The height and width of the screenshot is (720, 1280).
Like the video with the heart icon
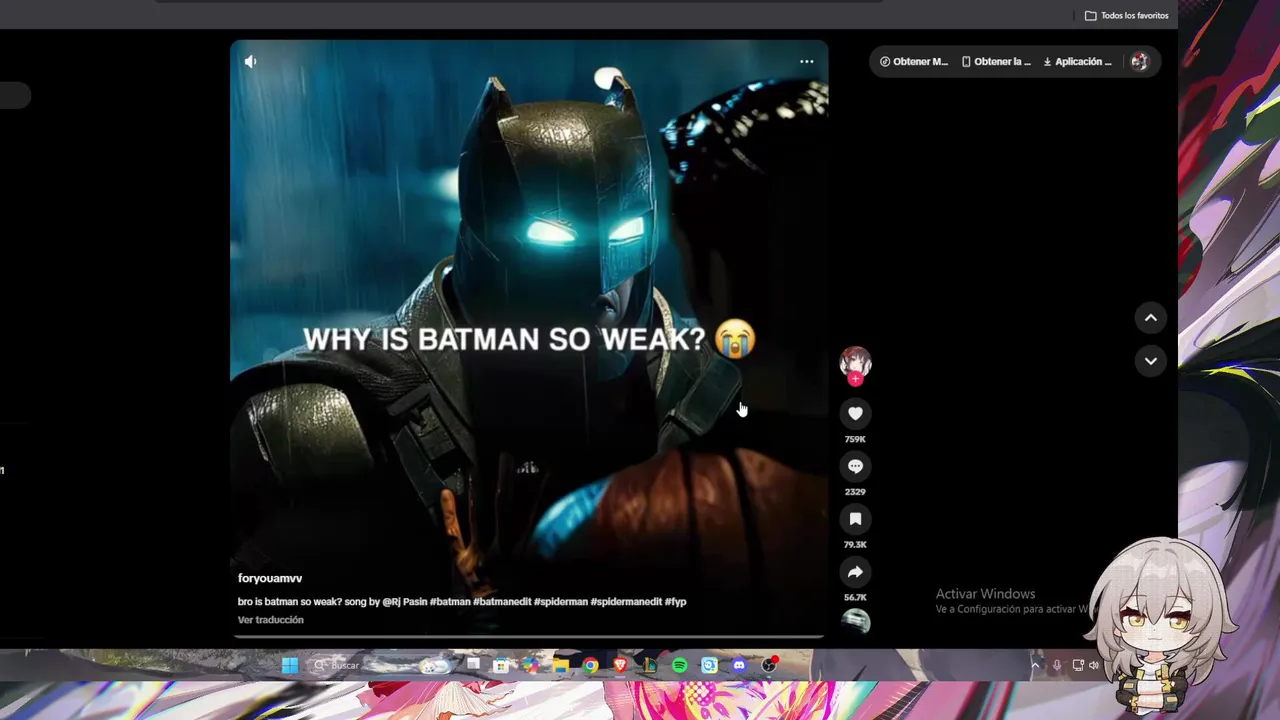[855, 413]
